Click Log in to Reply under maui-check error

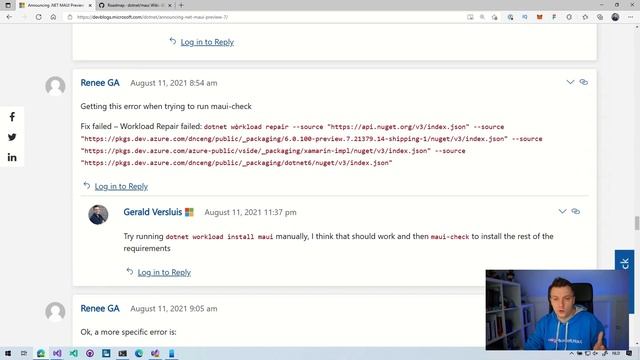tap(121, 186)
